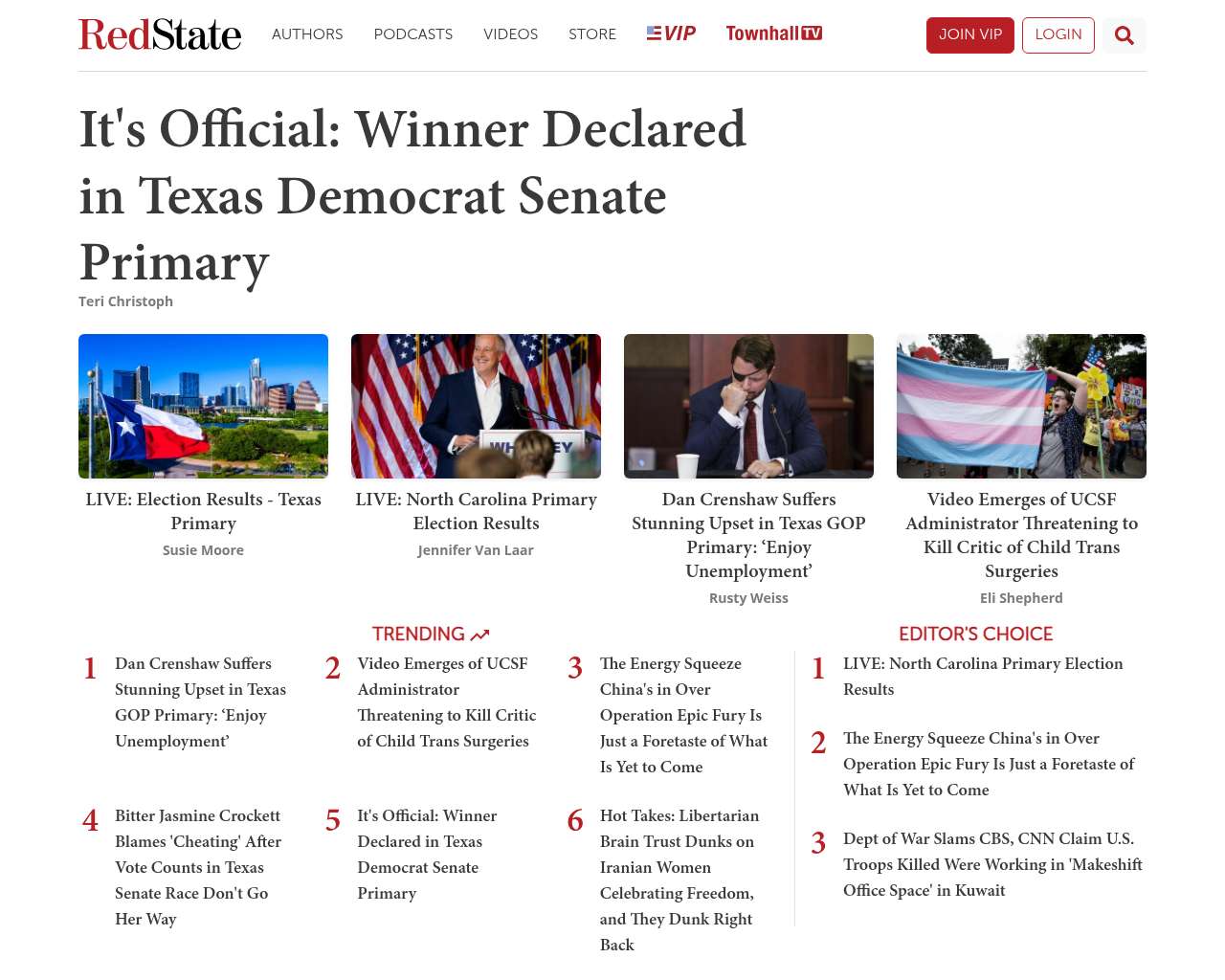Open the VIP flag logo link
Image resolution: width=1225 pixels, height=980 pixels.
coord(671,33)
